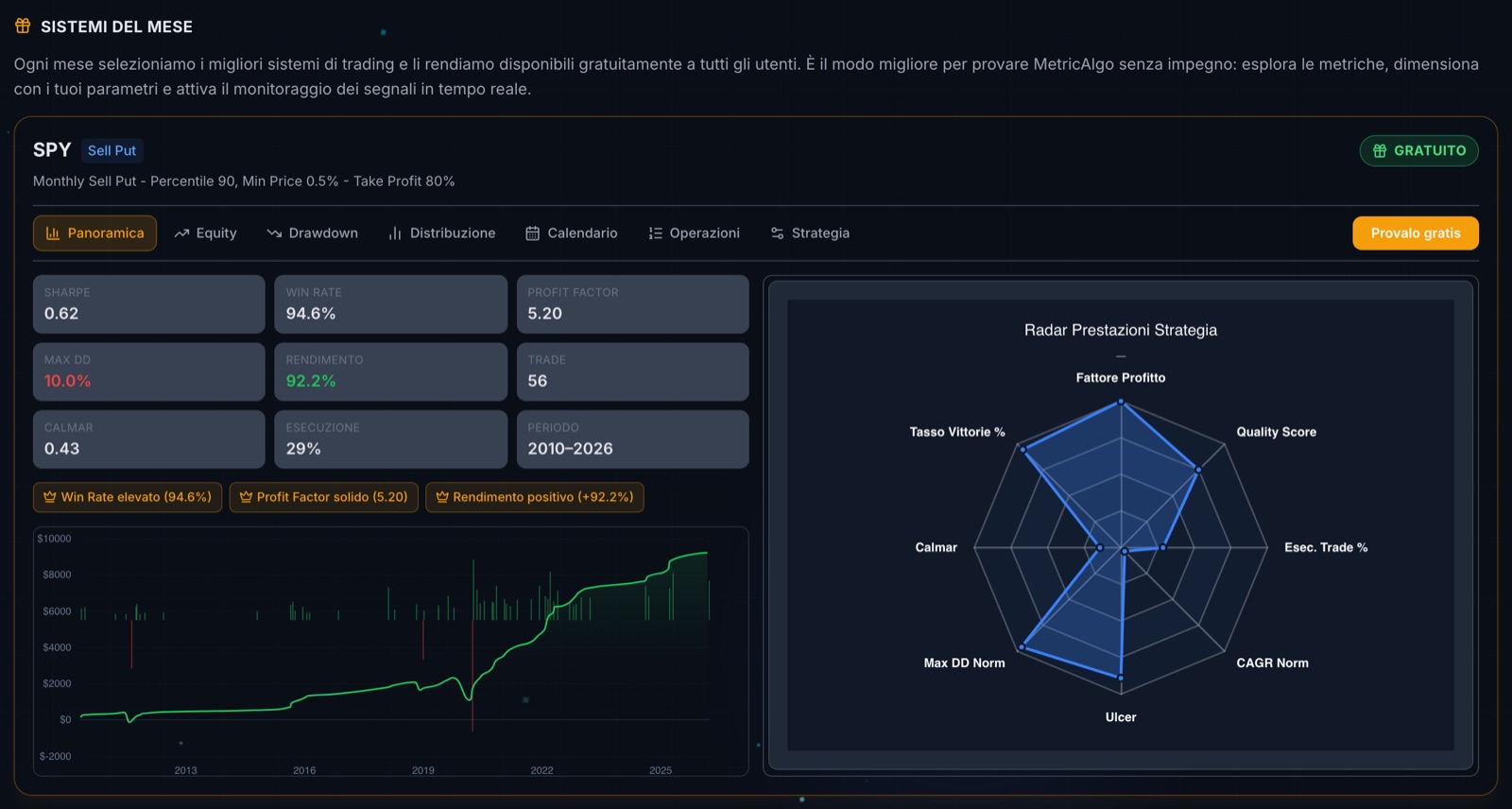Click crown icon in Rendimento positivo badge
The image size is (1512, 809).
[442, 497]
